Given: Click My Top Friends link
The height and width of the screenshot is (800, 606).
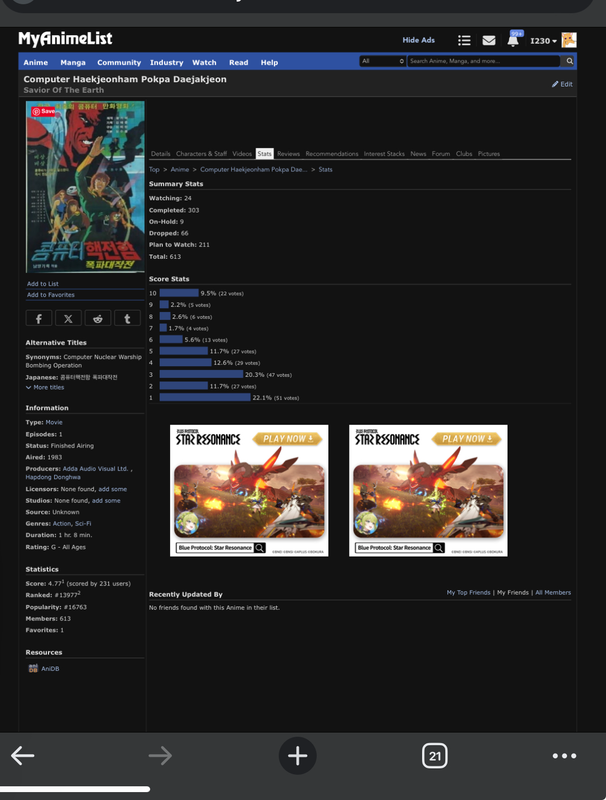Looking at the screenshot, I should 468,593.
